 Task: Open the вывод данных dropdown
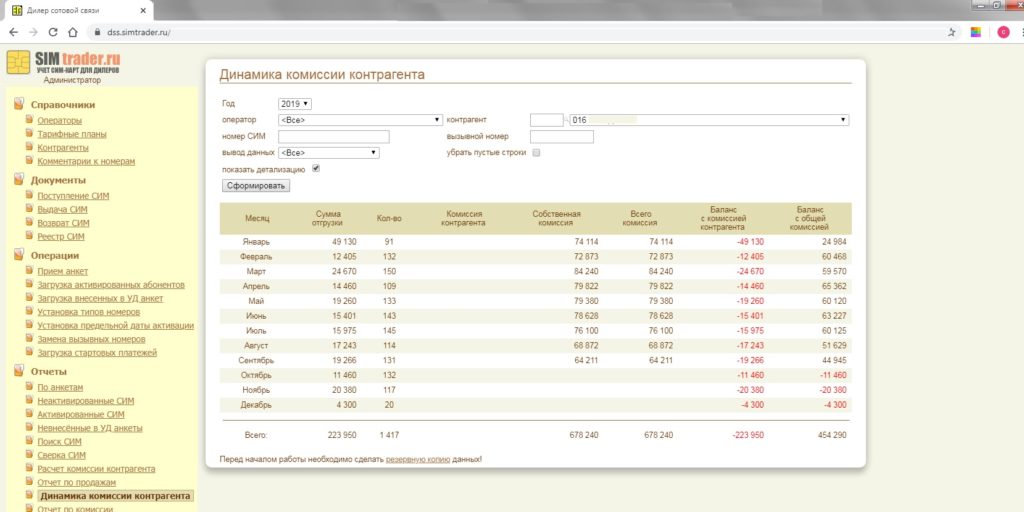click(328, 153)
